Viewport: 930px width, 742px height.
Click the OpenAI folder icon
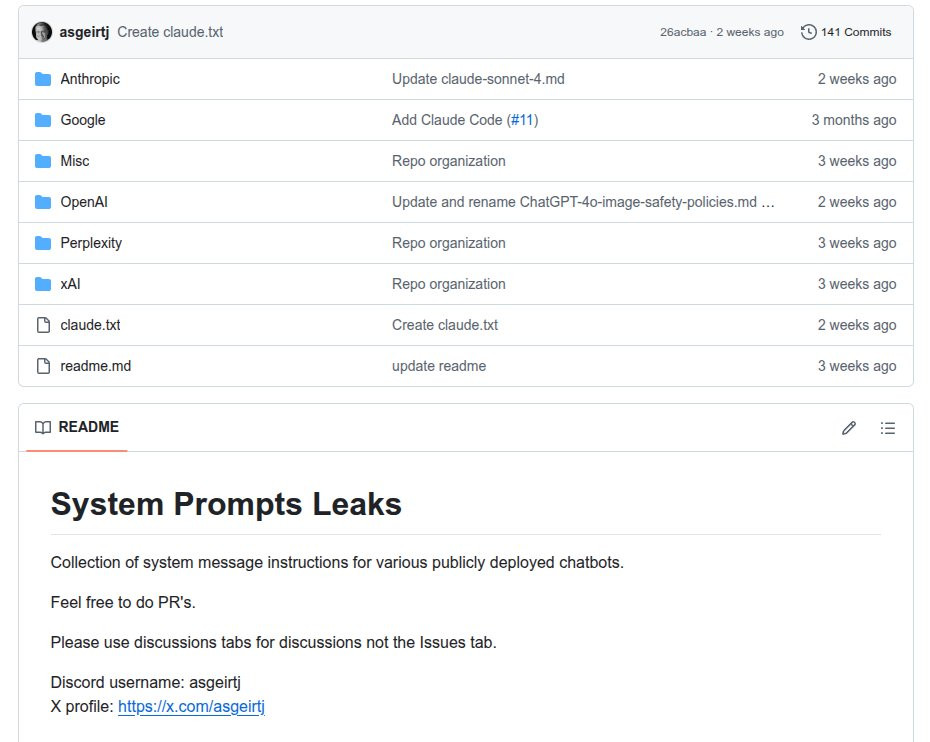tap(43, 202)
